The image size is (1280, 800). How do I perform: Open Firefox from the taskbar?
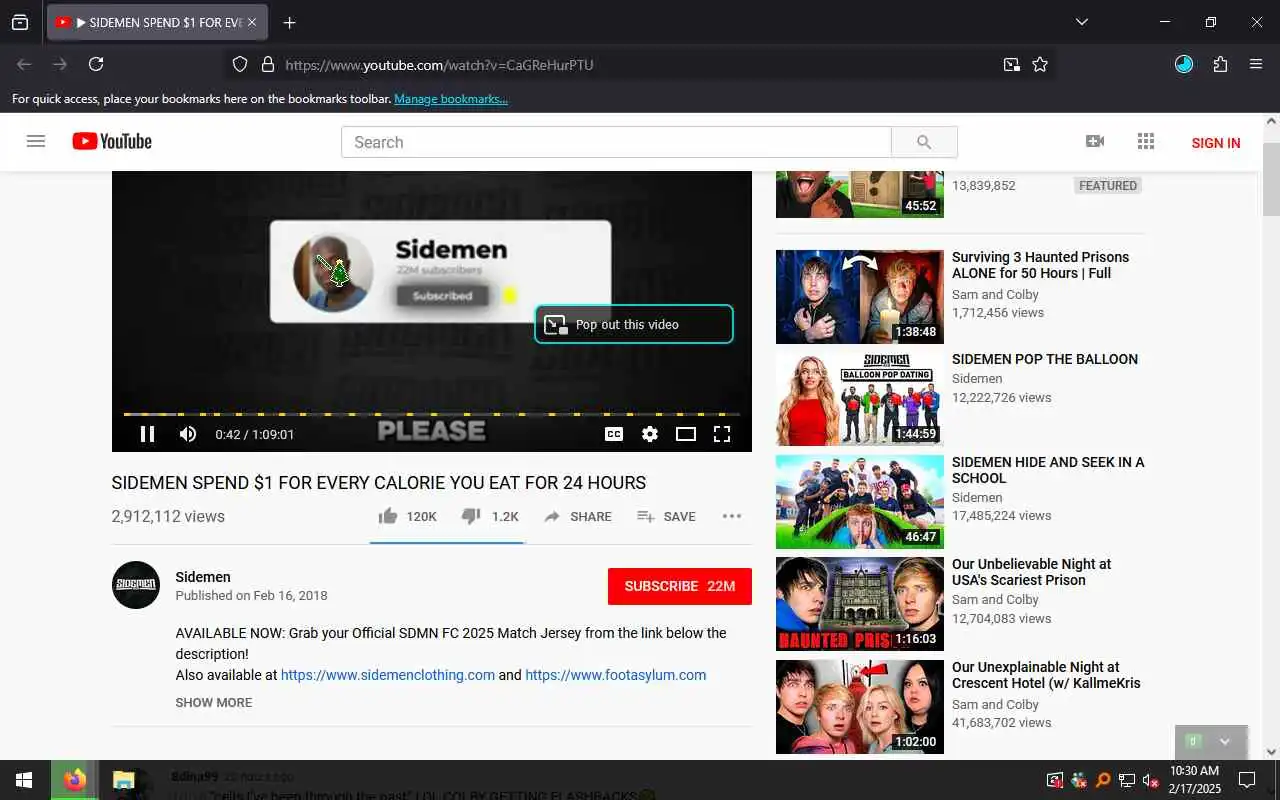75,780
